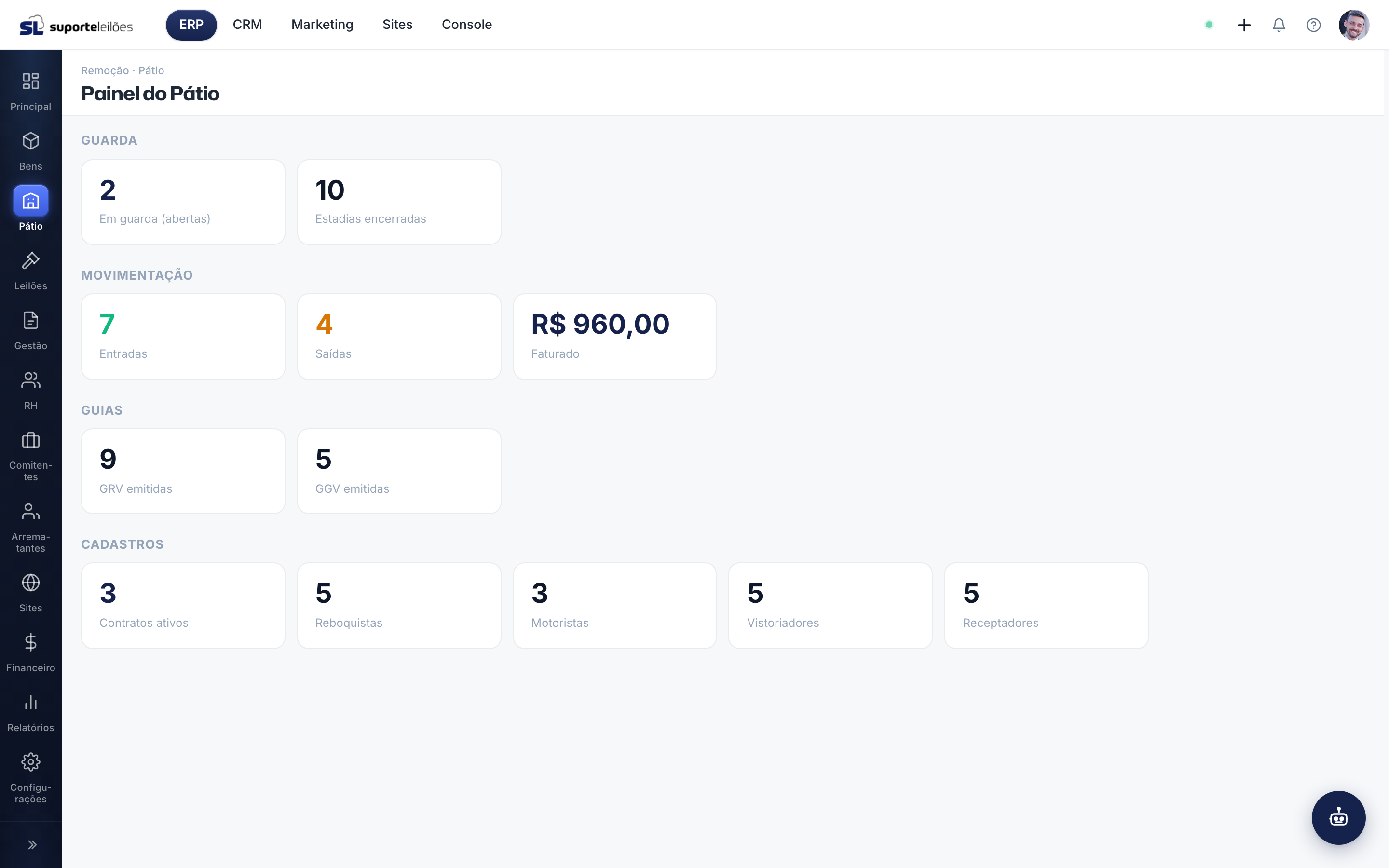Click the CADASTROS section label
The width and height of the screenshot is (1389, 868).
(x=122, y=544)
